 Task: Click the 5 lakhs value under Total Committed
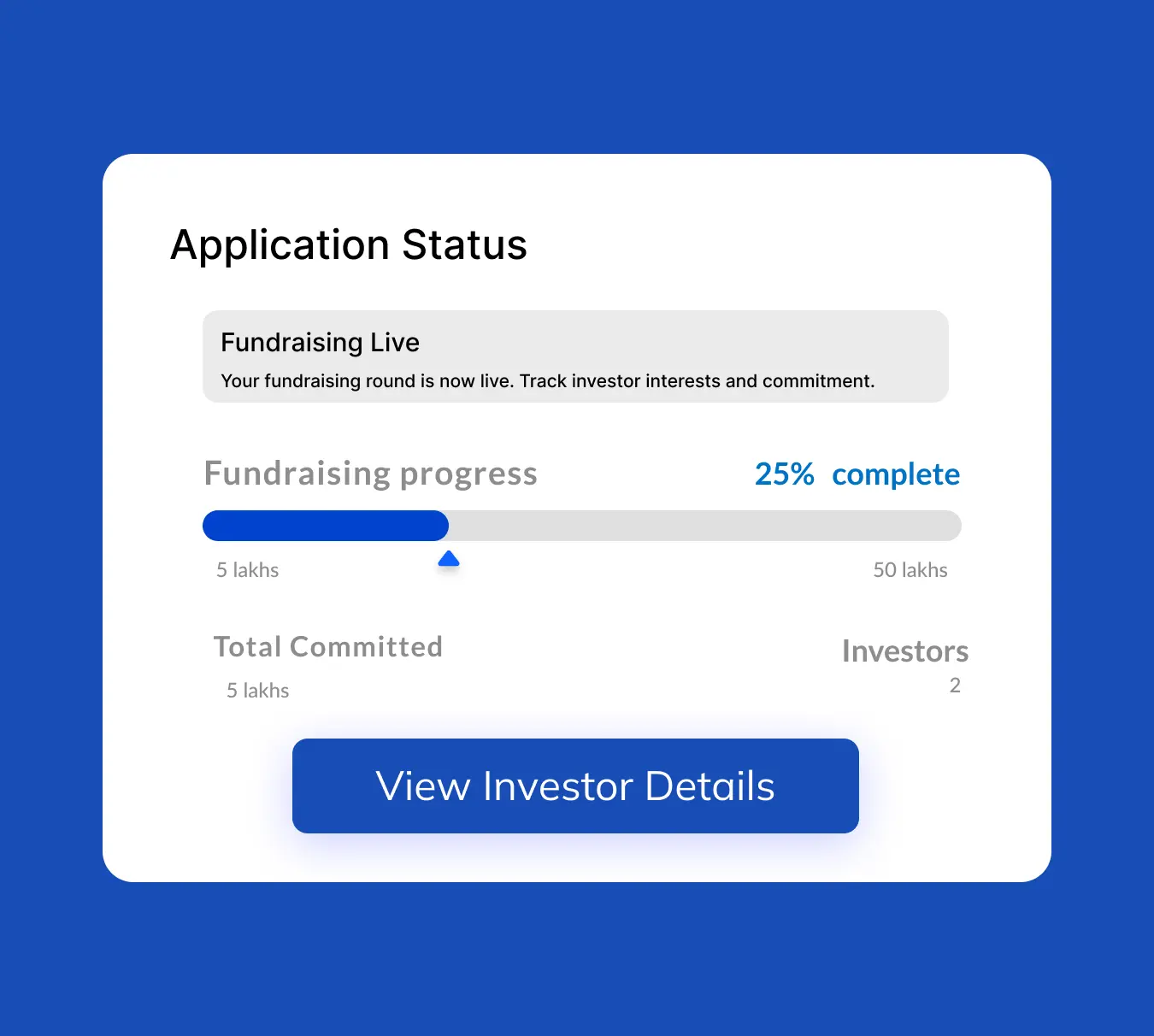[x=257, y=691]
